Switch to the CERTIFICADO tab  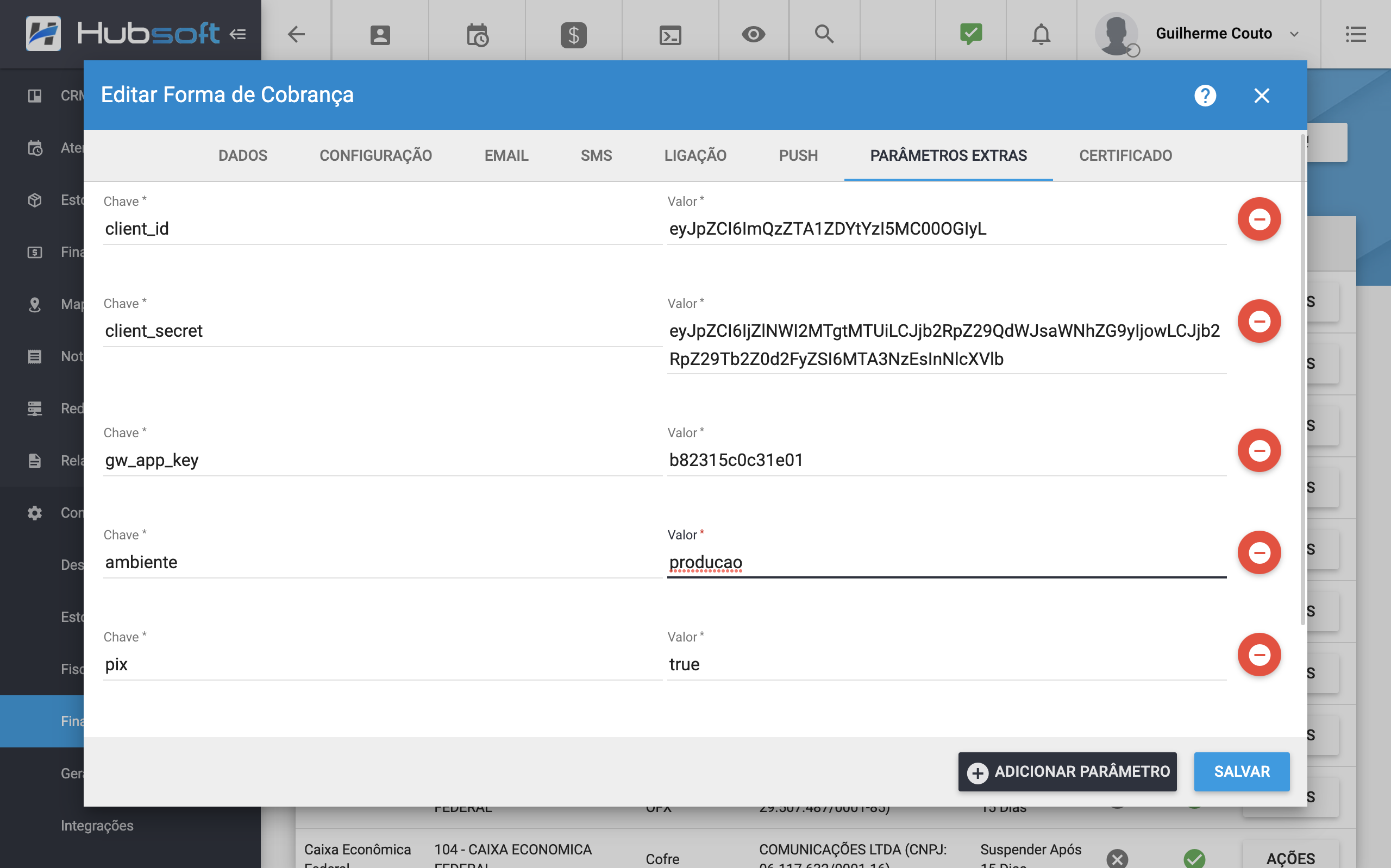click(x=1125, y=155)
